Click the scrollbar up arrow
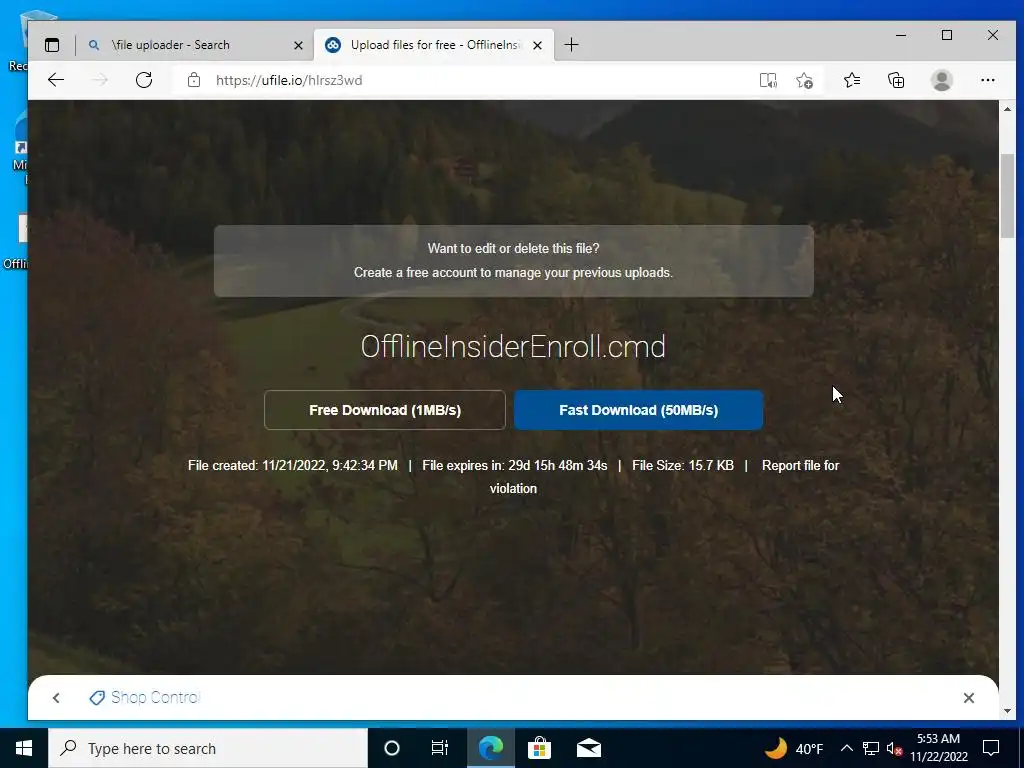The height and width of the screenshot is (768, 1024). [1008, 109]
